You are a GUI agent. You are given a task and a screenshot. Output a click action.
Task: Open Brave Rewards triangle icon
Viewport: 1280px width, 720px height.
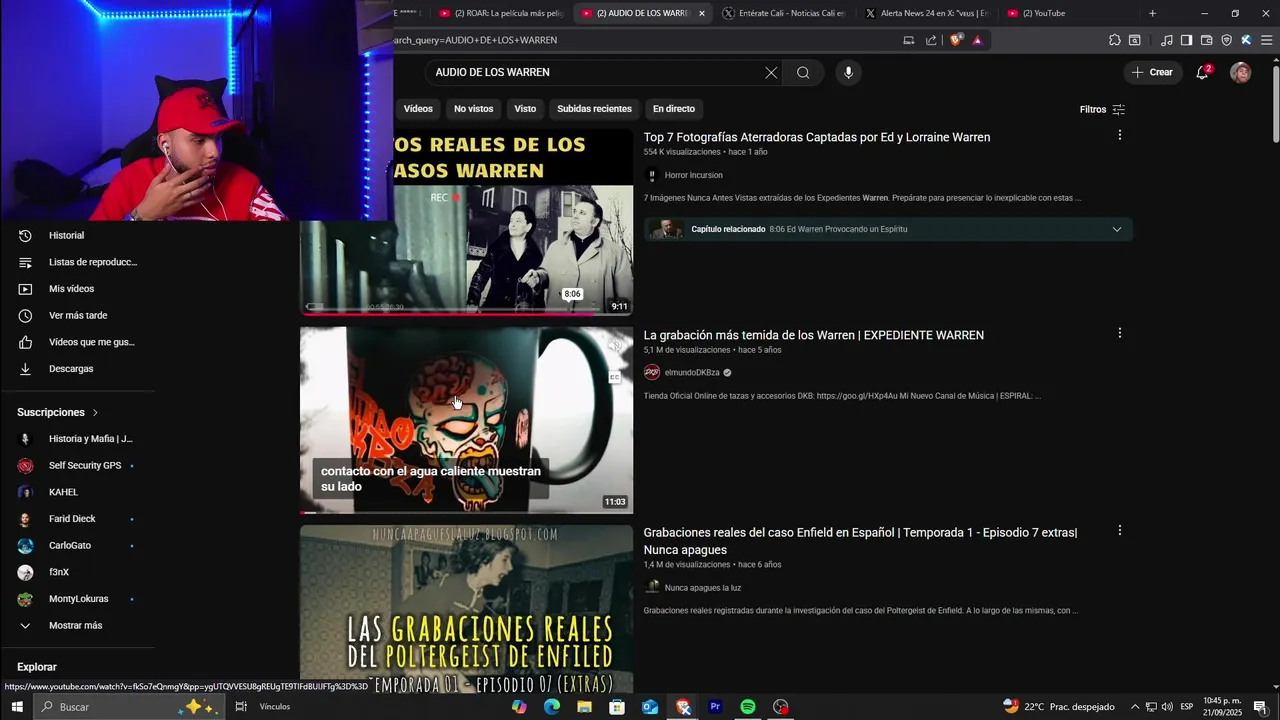click(x=977, y=40)
